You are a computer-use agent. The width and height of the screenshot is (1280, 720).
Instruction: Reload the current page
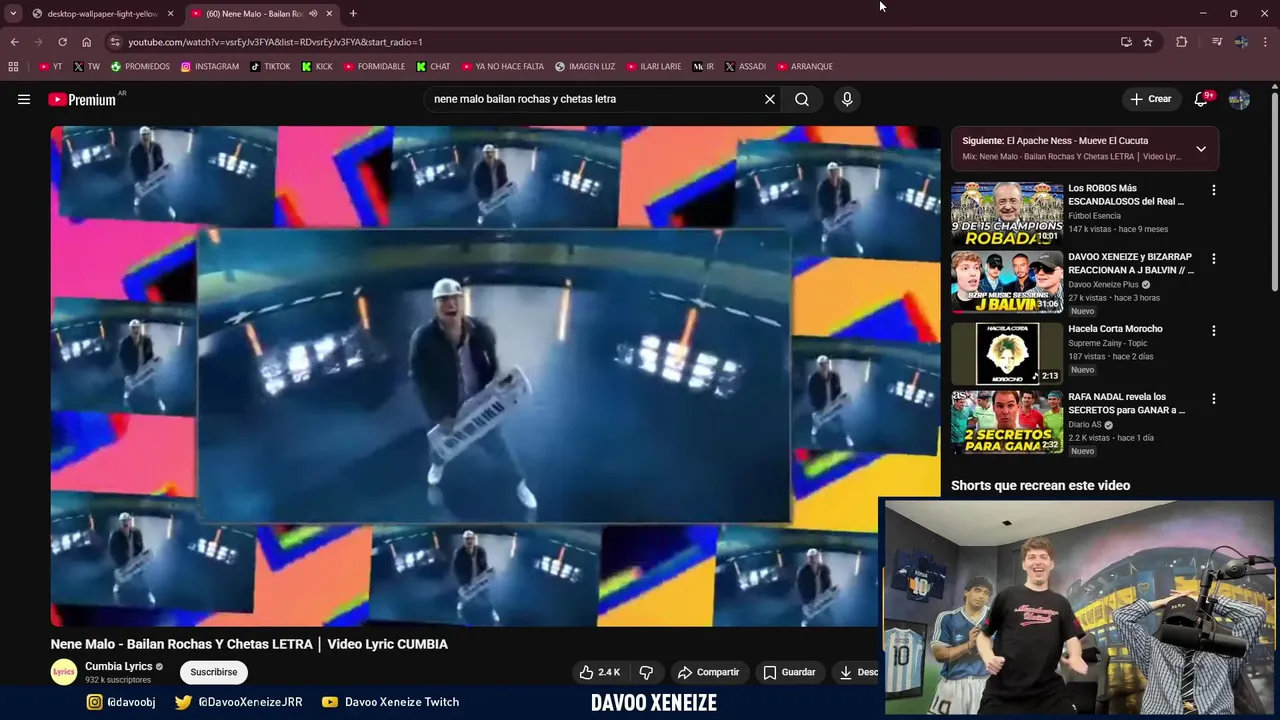(62, 42)
